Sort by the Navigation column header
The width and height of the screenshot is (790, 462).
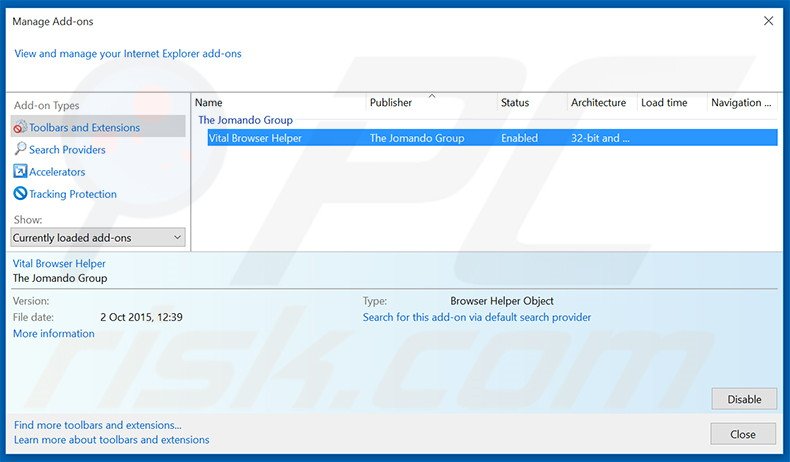[x=743, y=102]
